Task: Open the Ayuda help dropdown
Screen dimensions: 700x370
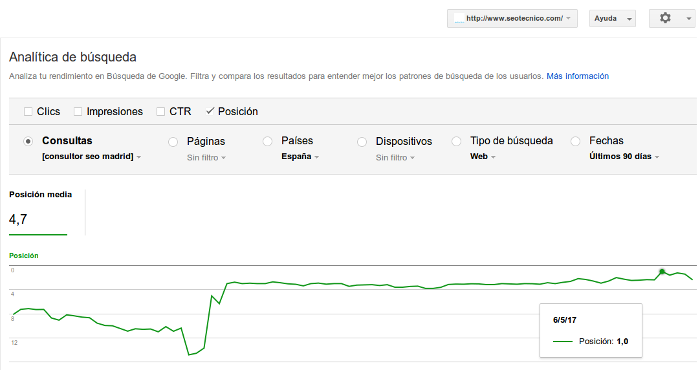Action: click(612, 19)
